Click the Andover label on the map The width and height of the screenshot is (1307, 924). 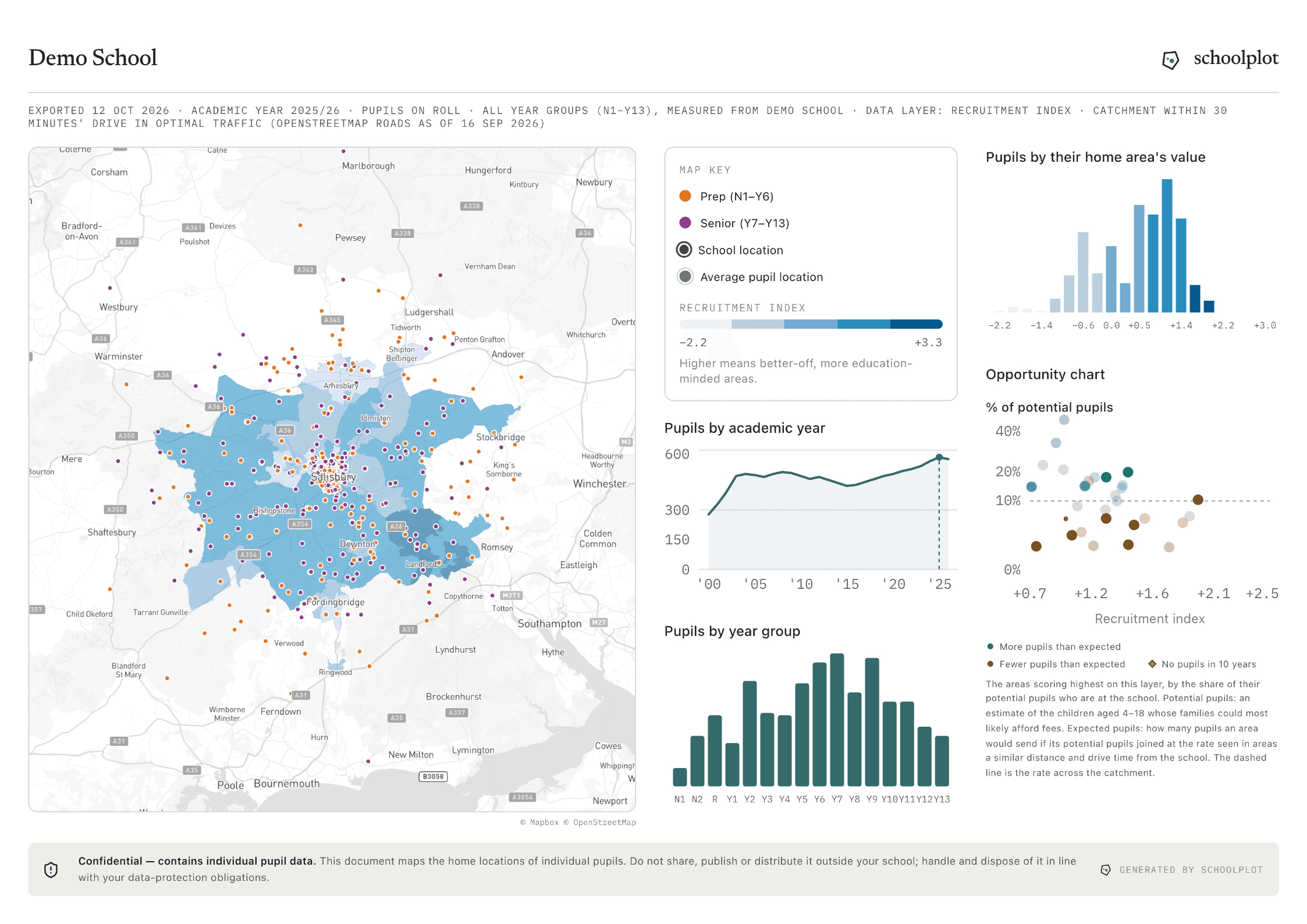(507, 354)
